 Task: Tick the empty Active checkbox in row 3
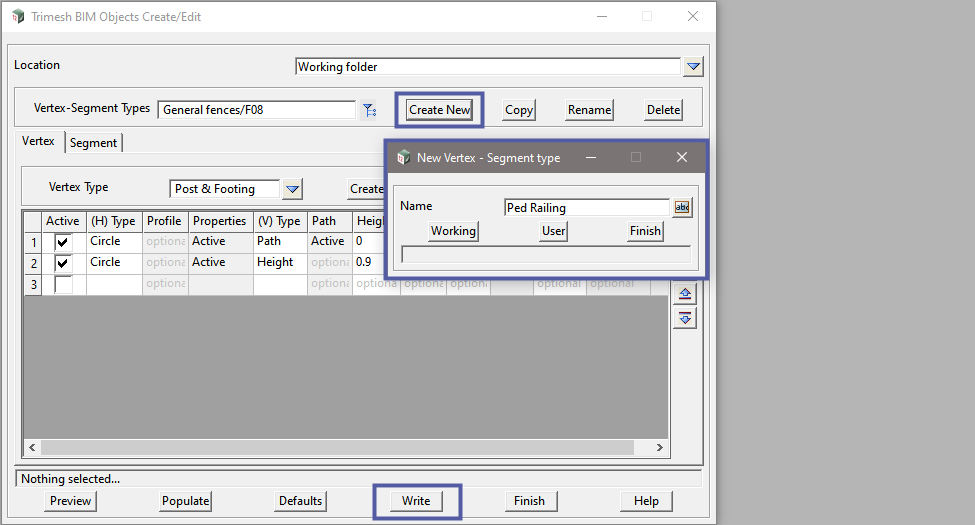pyautogui.click(x=63, y=284)
